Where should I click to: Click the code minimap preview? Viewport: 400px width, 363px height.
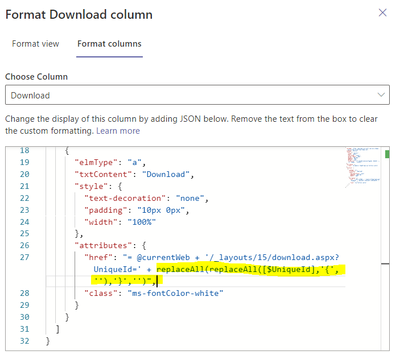point(363,166)
